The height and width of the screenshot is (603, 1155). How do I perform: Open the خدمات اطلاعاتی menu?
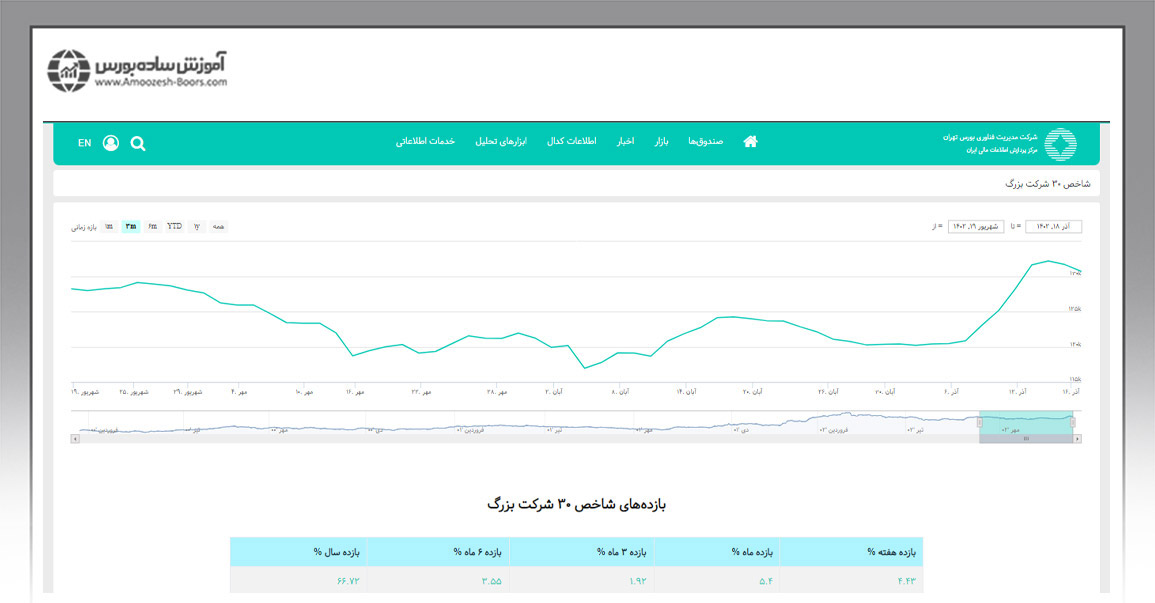point(425,142)
